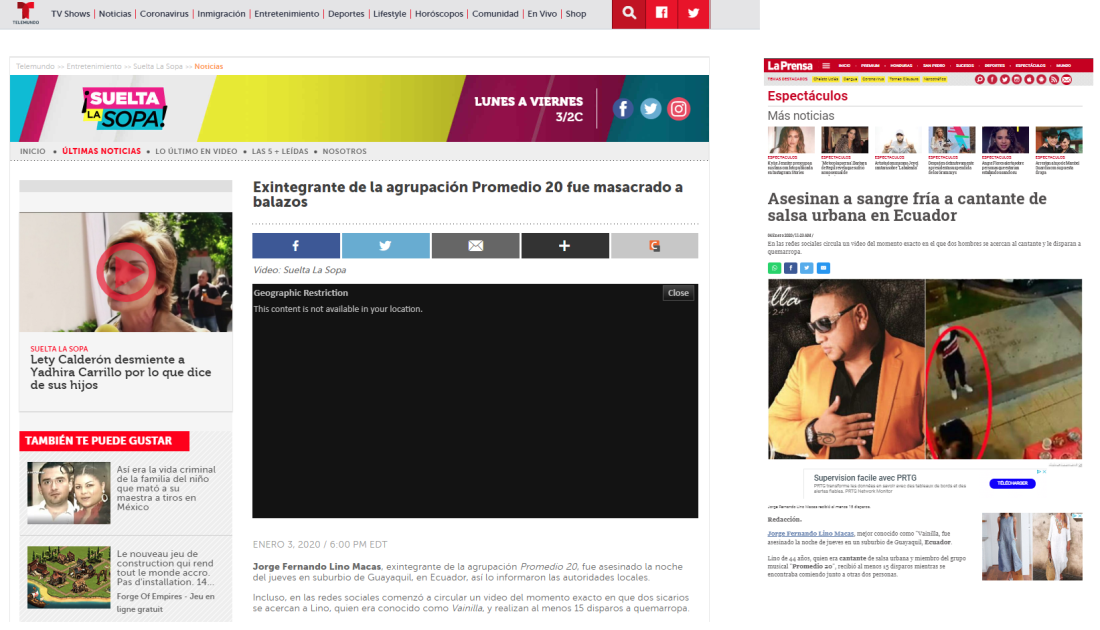Viewport: 1100px width, 630px height.
Task: Open Mundo in La Prensa top menu
Action: [1064, 66]
